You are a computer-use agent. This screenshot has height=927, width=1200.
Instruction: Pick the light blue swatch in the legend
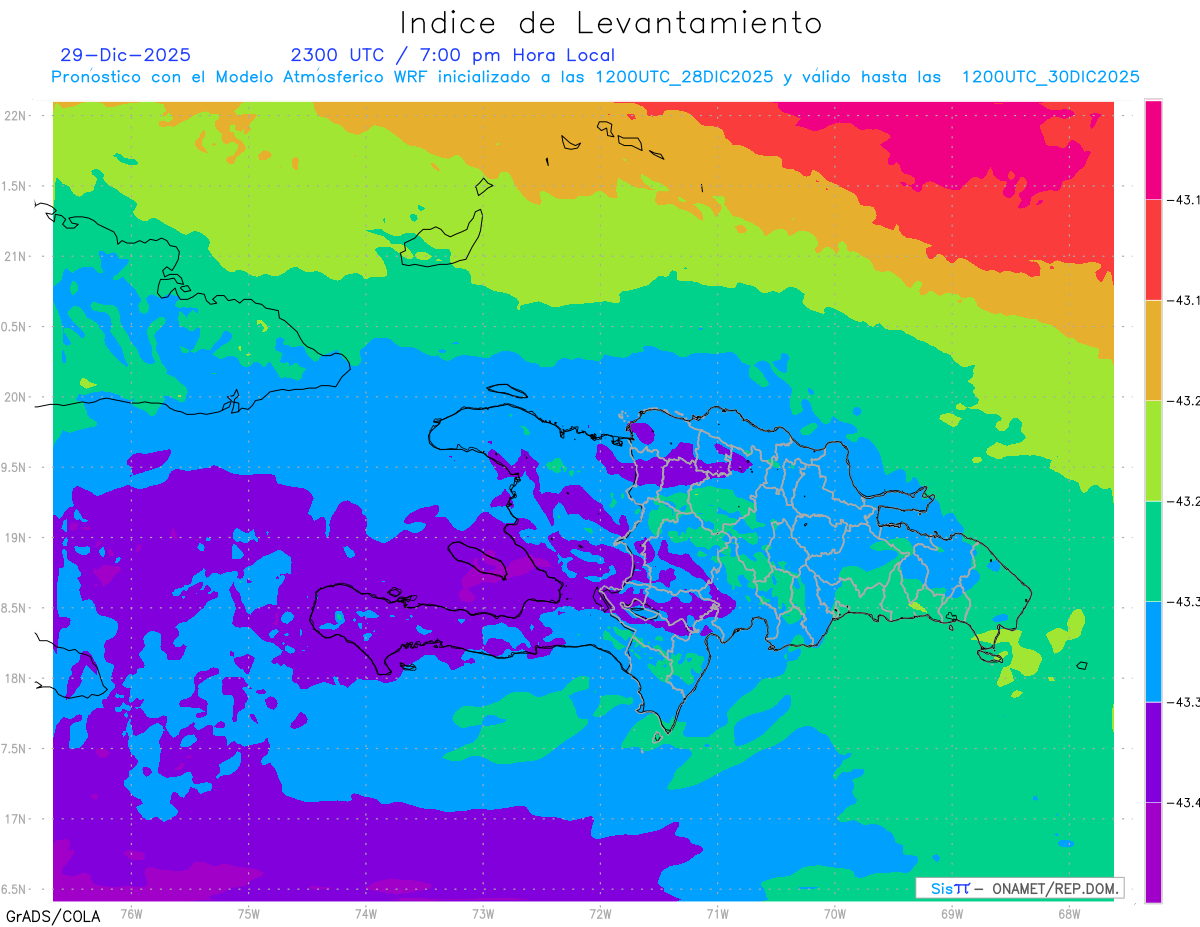(x=1153, y=651)
